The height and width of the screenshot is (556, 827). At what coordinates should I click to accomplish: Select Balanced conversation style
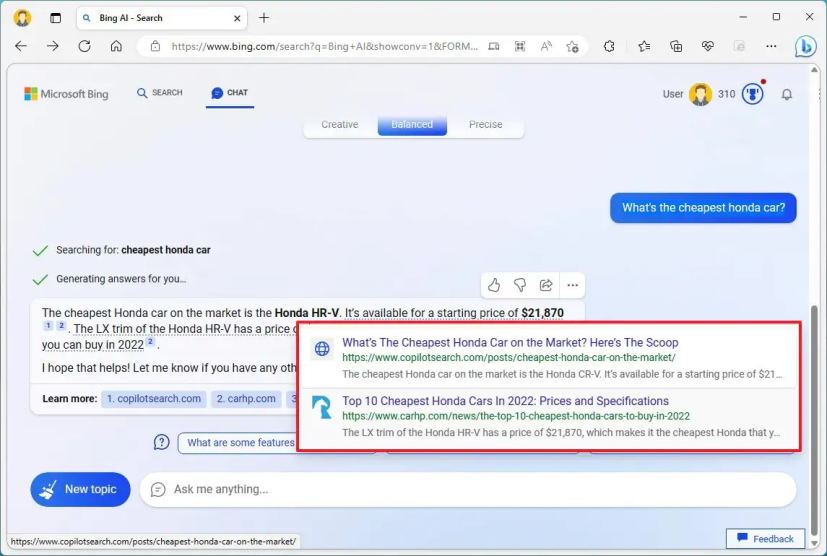pyautogui.click(x=412, y=124)
